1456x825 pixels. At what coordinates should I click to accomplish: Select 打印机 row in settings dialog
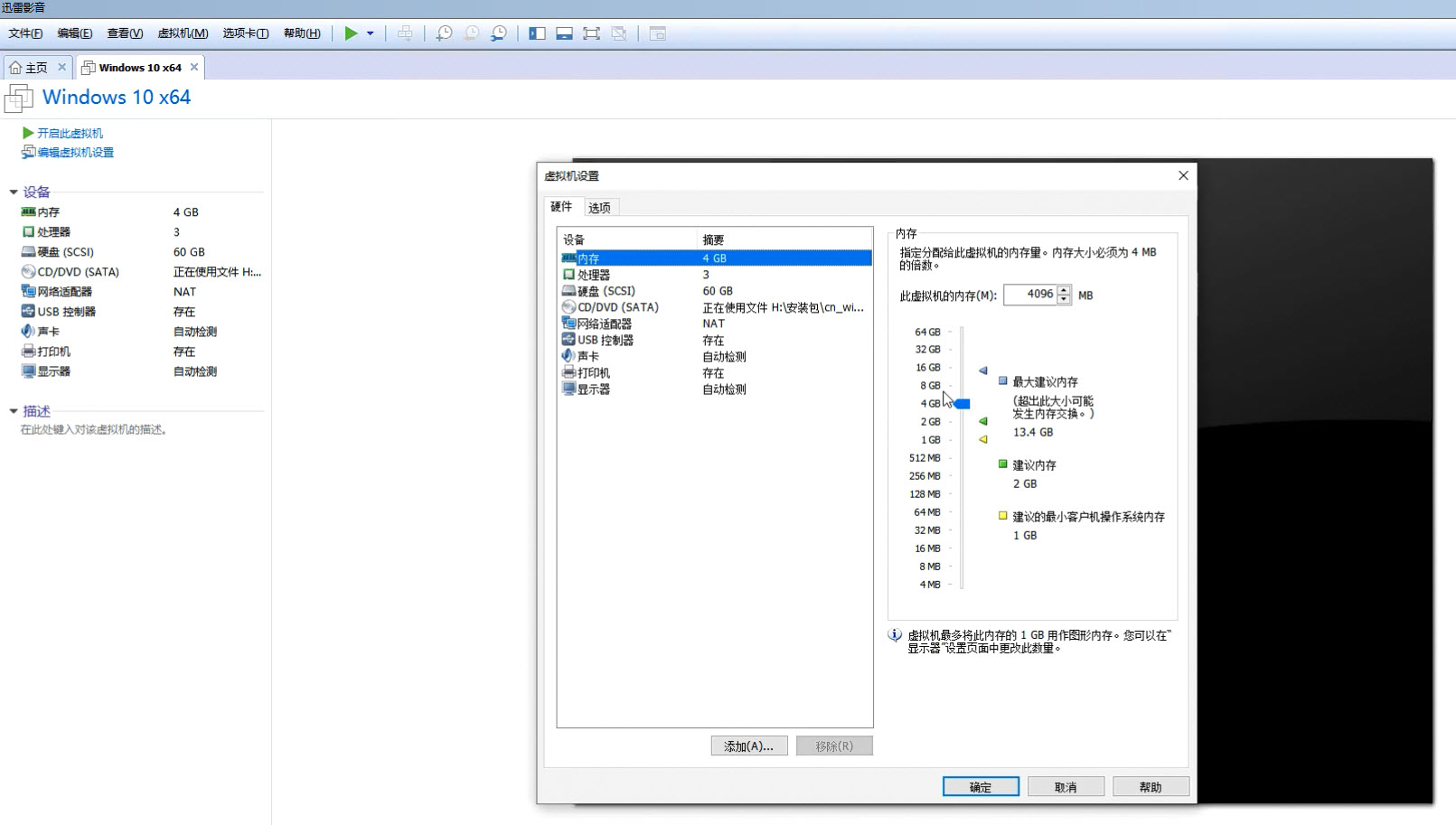tap(716, 373)
